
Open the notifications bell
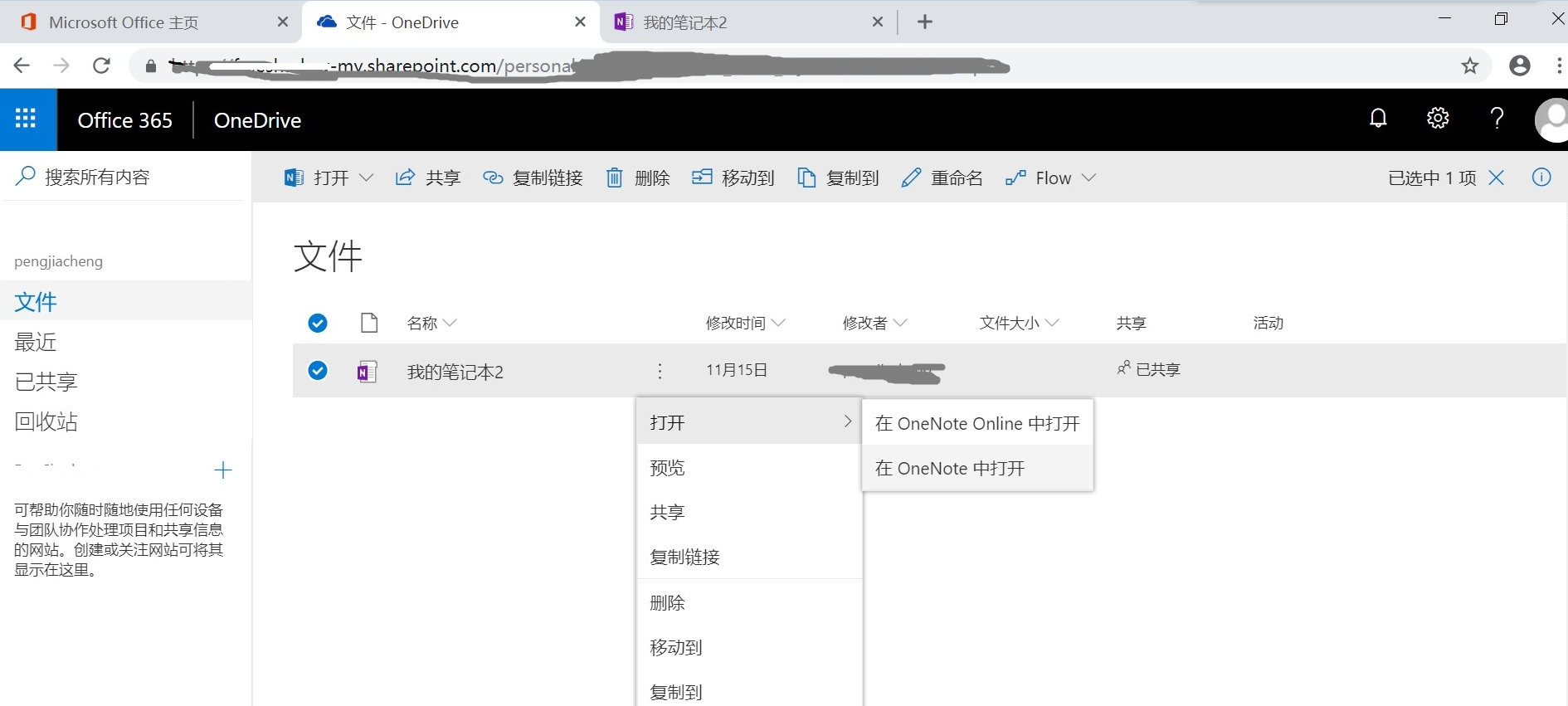[x=1378, y=118]
